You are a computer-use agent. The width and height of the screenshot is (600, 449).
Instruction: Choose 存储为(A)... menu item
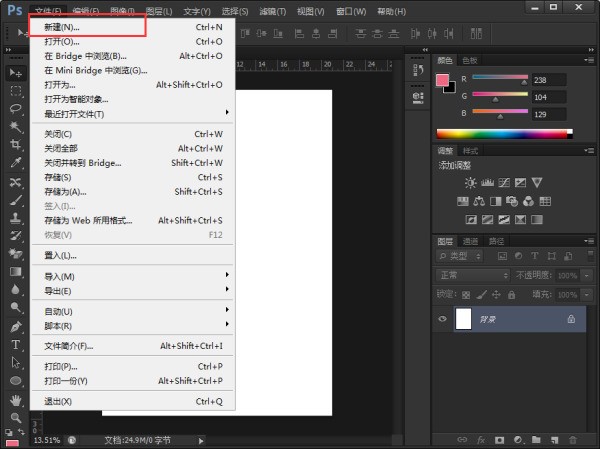[132, 192]
